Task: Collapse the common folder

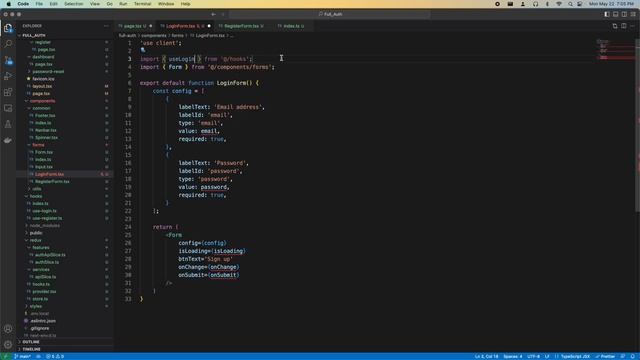Action: click(65, 108)
